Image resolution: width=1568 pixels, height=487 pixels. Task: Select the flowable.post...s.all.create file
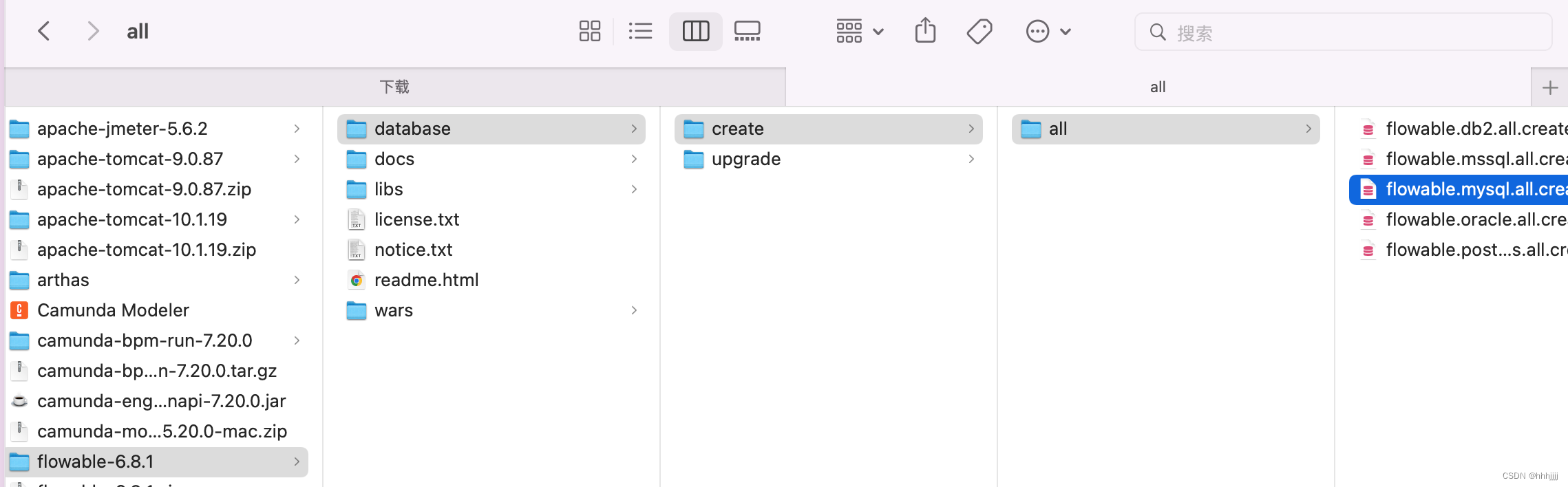[x=1459, y=250]
